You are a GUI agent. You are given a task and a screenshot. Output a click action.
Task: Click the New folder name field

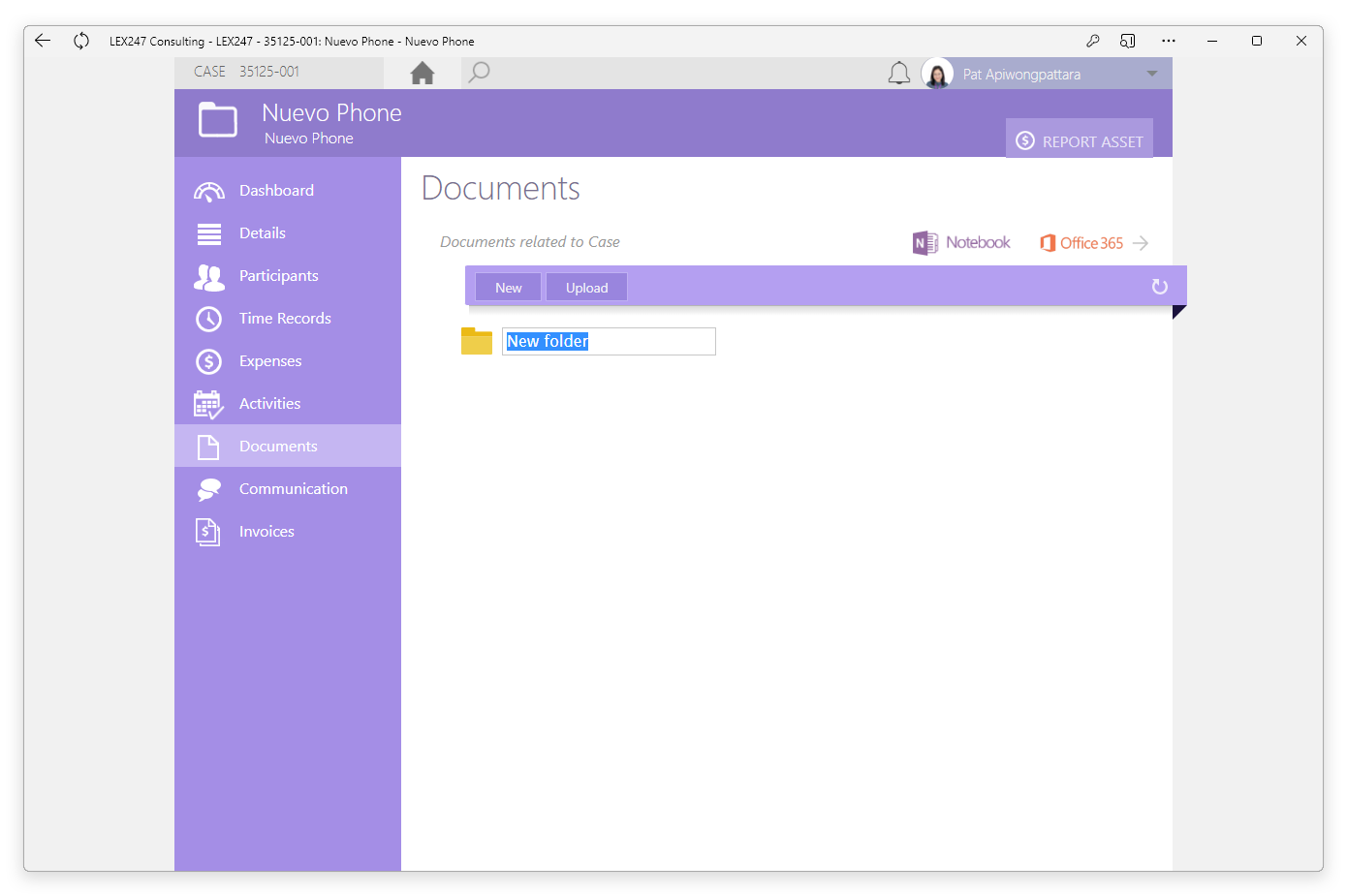[609, 341]
